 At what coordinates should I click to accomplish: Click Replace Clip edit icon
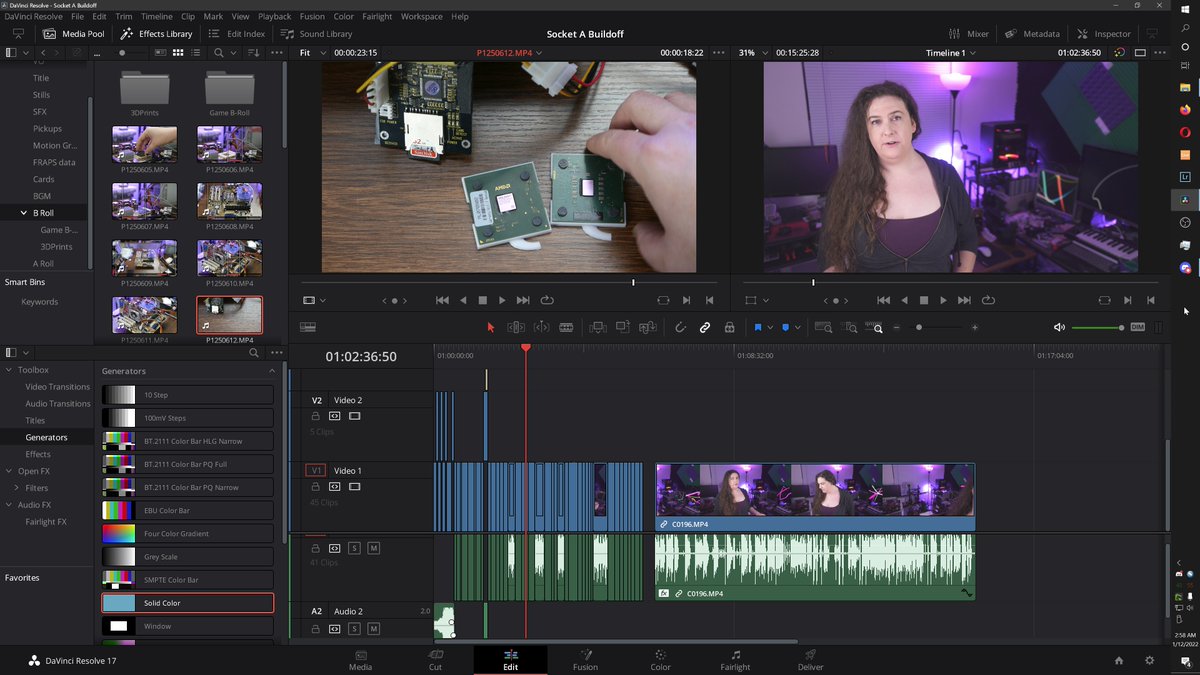coord(647,327)
